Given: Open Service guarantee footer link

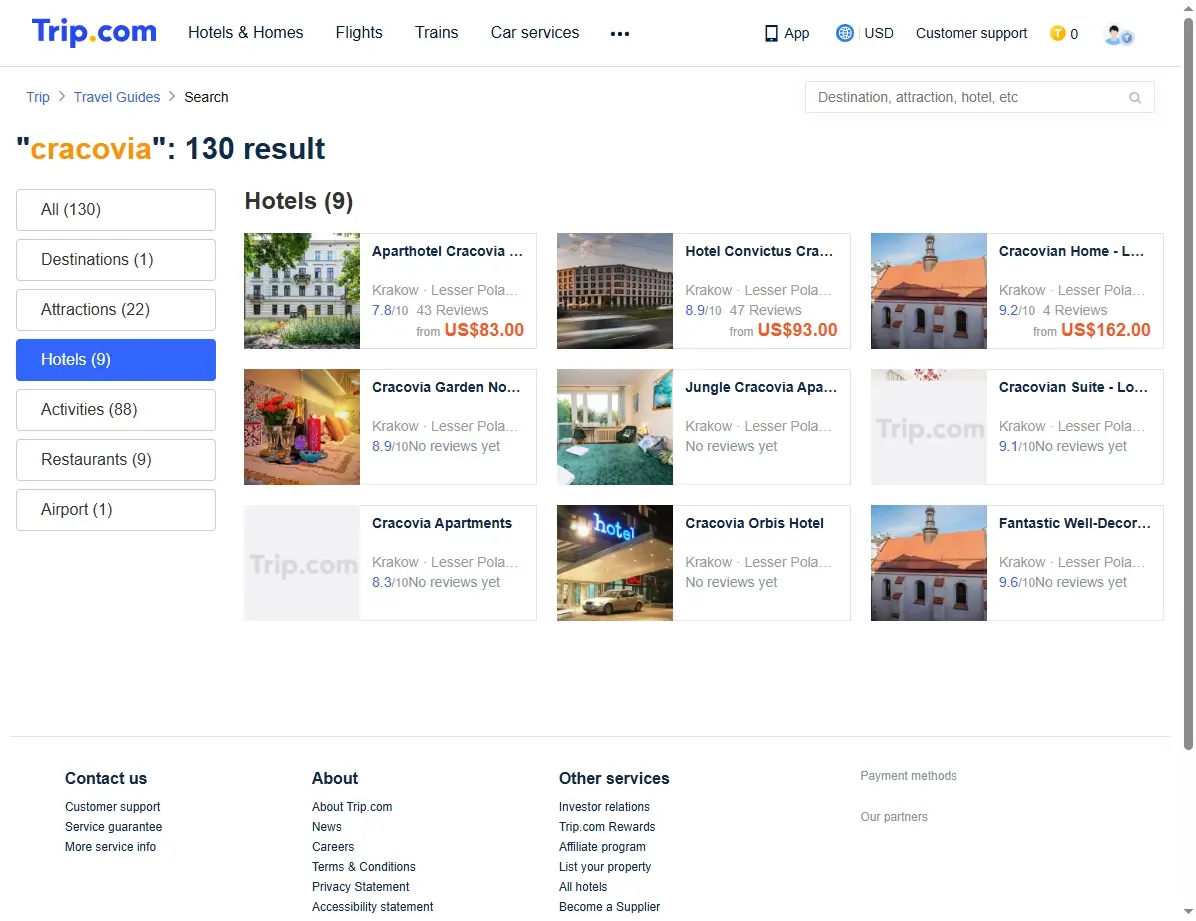Looking at the screenshot, I should 114,826.
